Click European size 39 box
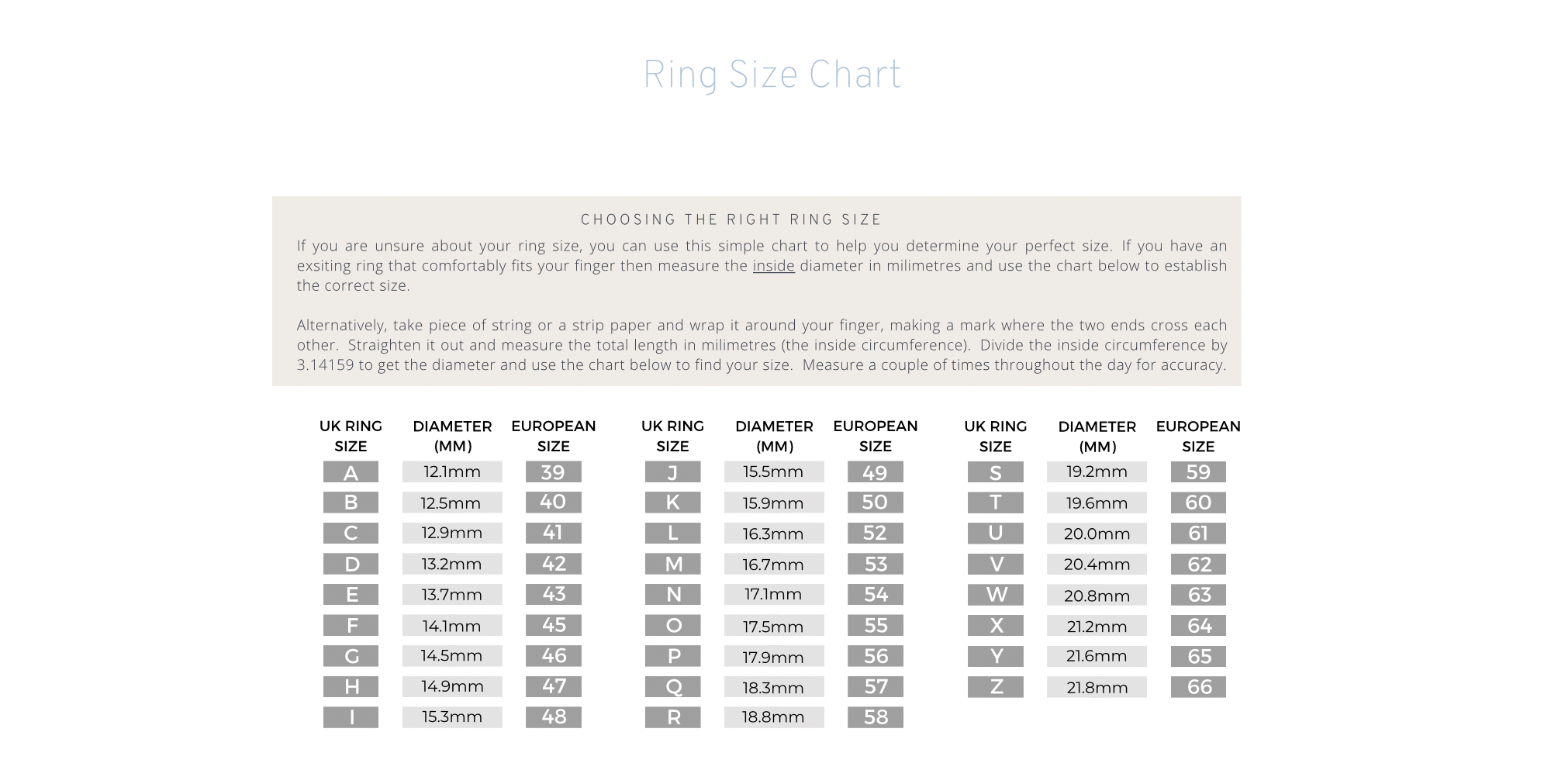The height and width of the screenshot is (784, 1551). 553,471
